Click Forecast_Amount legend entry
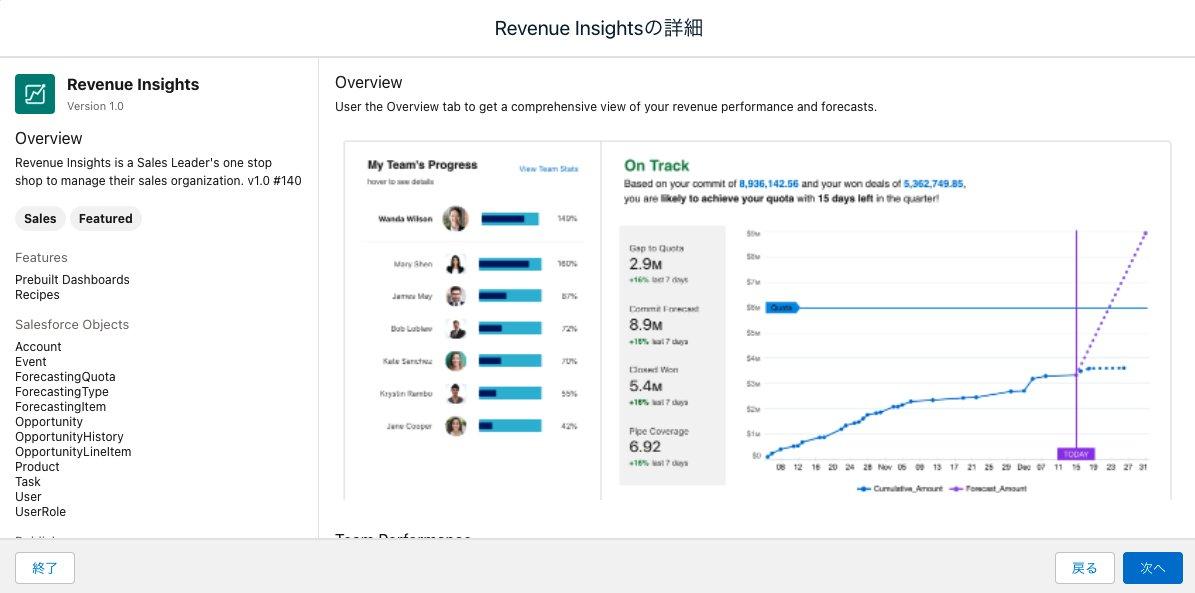This screenshot has width=1195, height=593. (988, 489)
